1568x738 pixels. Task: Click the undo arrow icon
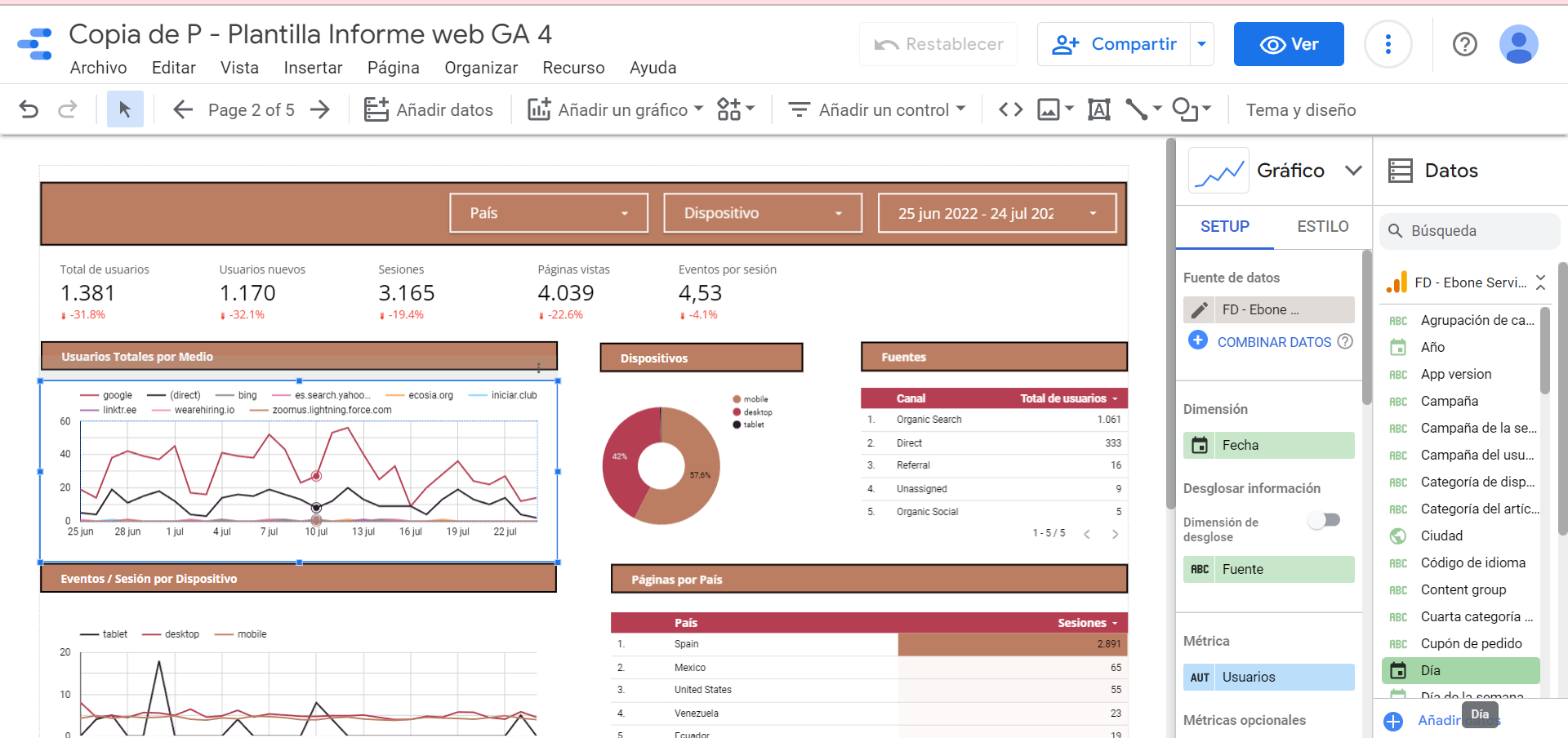(x=29, y=109)
